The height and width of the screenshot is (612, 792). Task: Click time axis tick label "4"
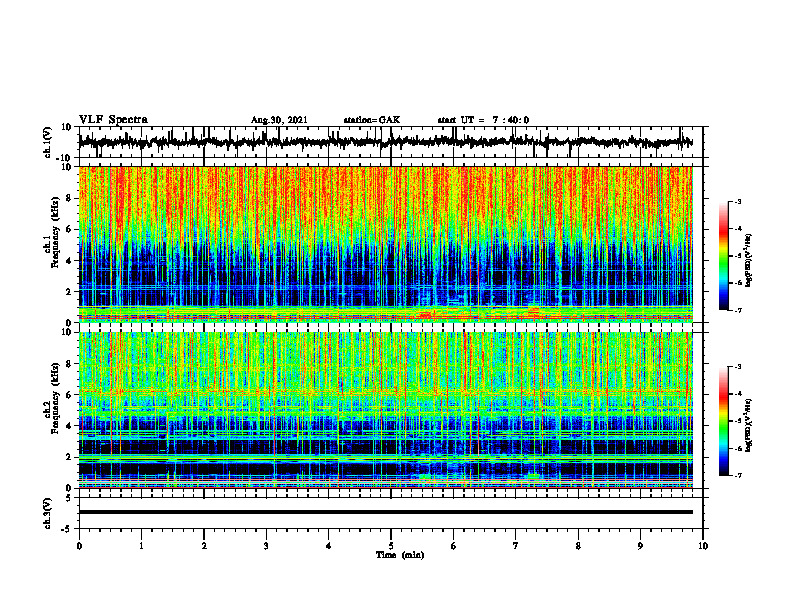coord(329,546)
